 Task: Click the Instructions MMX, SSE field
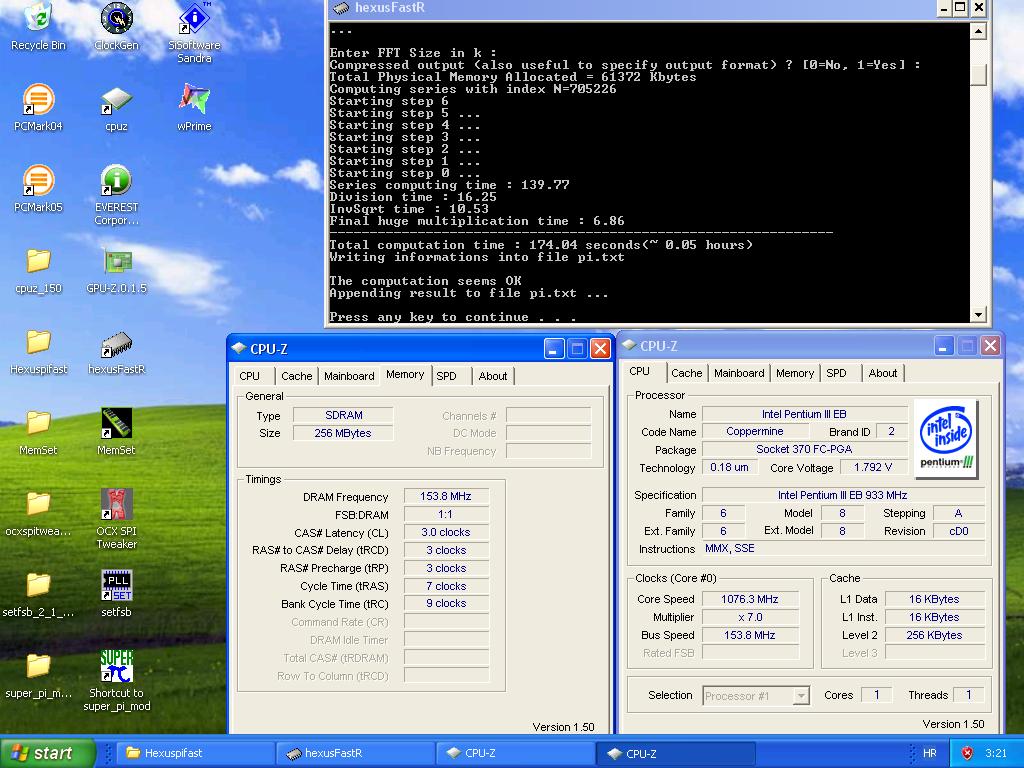point(843,549)
